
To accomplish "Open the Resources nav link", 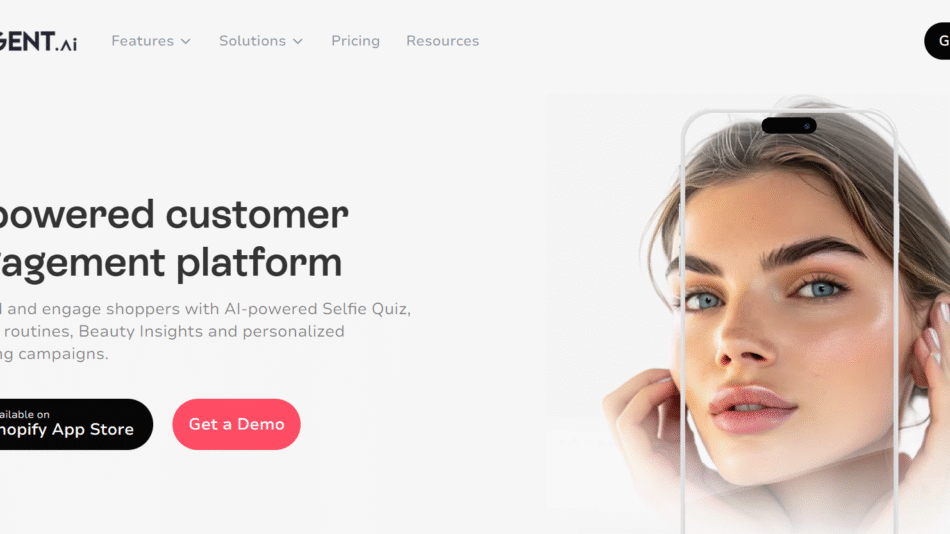I will tap(442, 41).
